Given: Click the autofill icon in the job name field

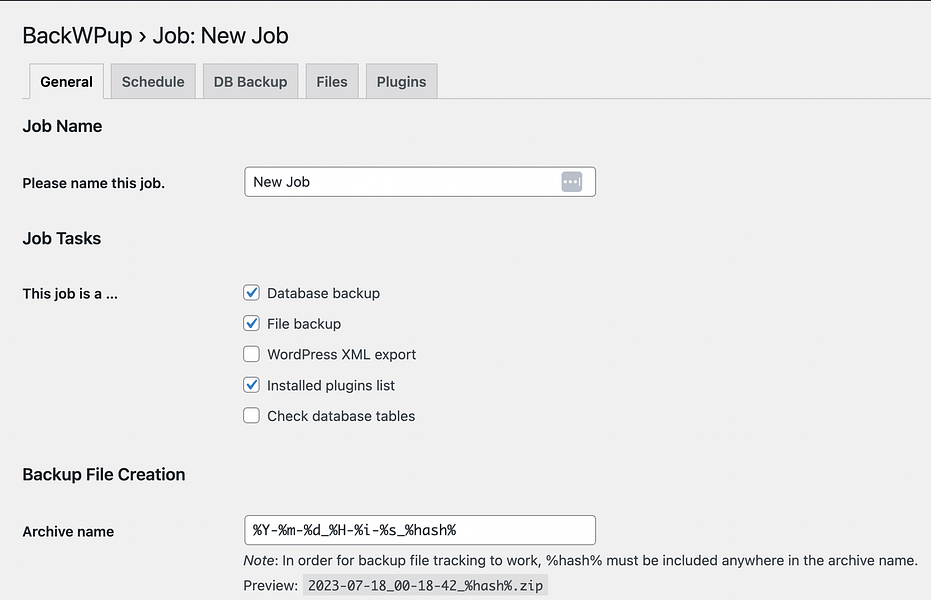Looking at the screenshot, I should point(571,182).
